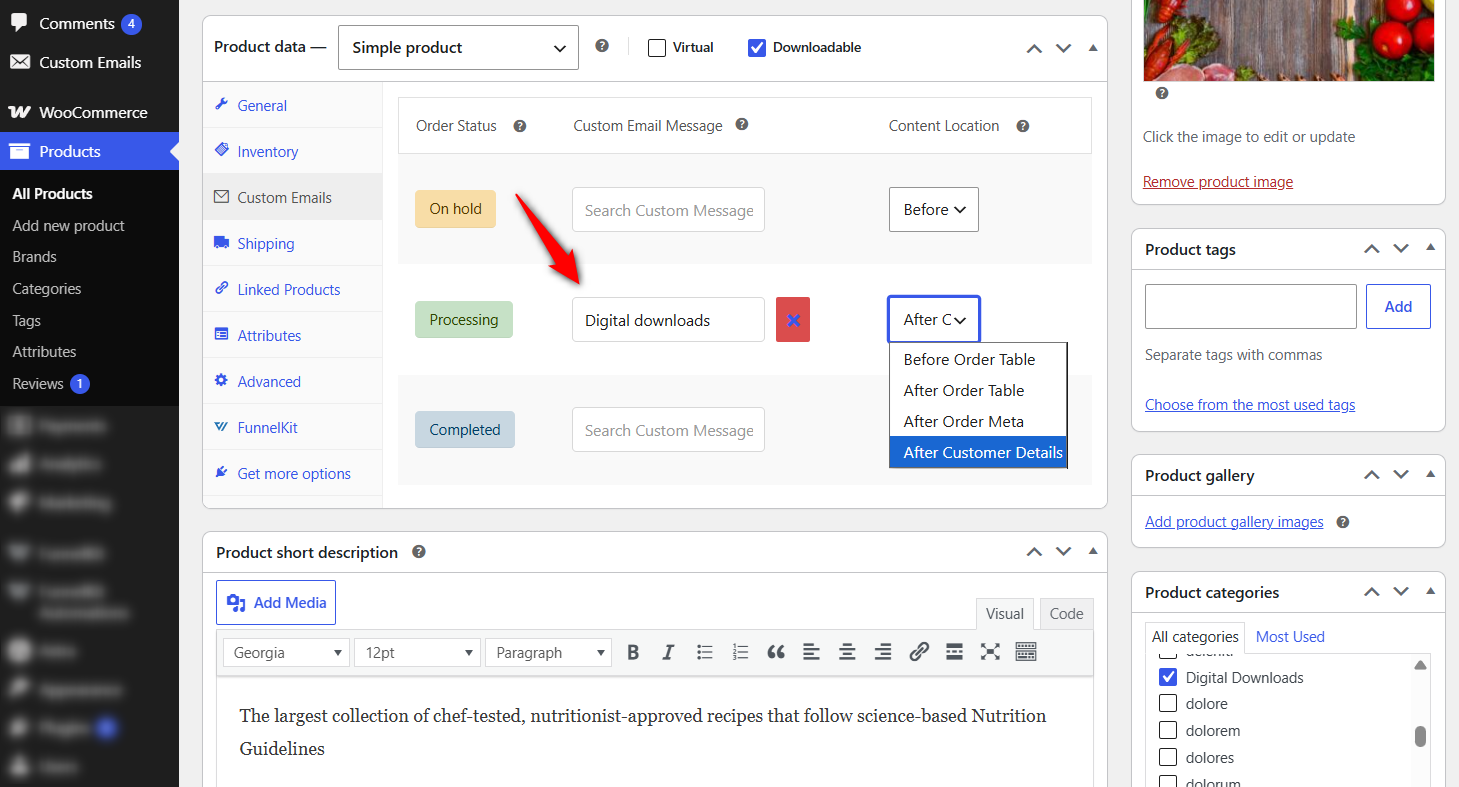Click the Bold formatting icon
Image resolution: width=1459 pixels, height=787 pixels.
coord(633,652)
